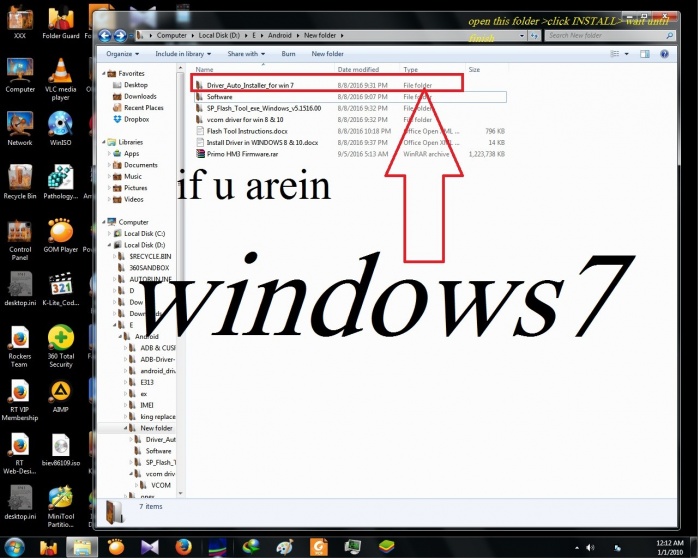Click the Explorer Forward arrow button
This screenshot has height=559, width=700.
click(x=120, y=35)
